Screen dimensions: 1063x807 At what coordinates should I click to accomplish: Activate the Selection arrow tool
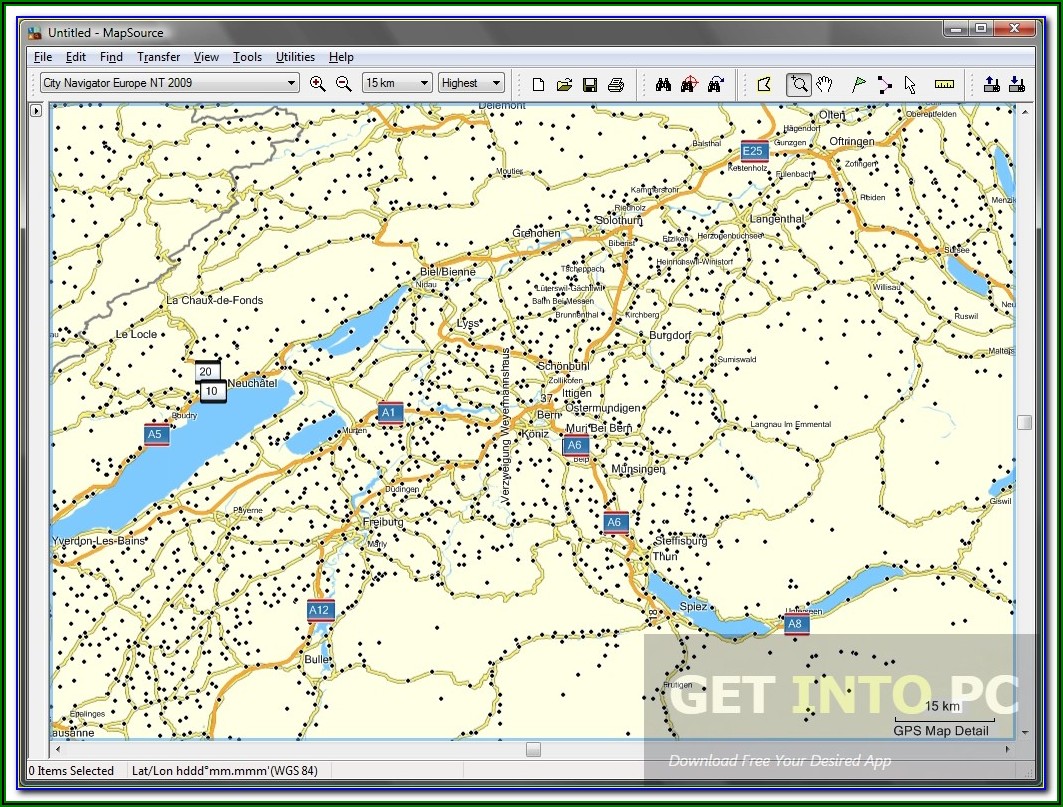tap(910, 84)
